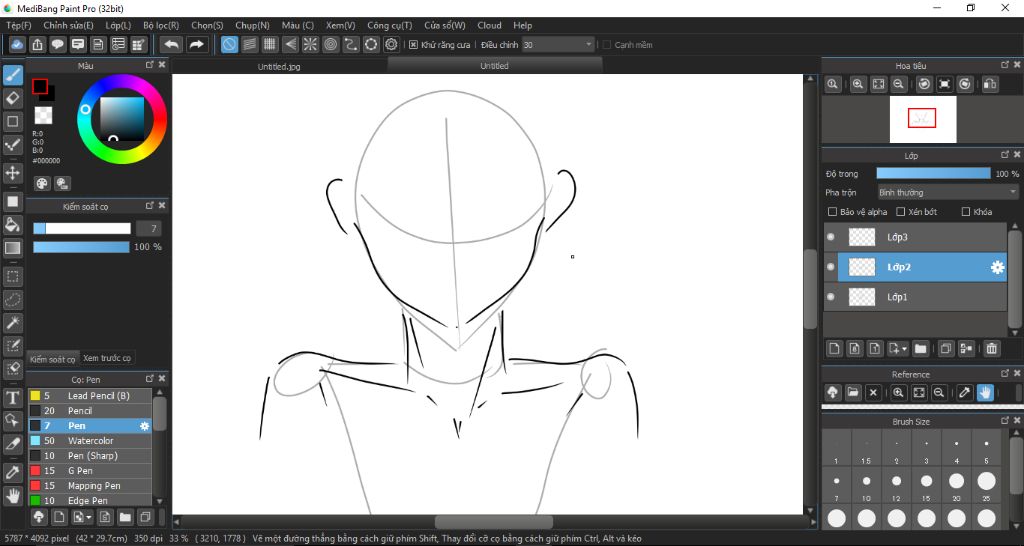Switch to Xem trước cọ tab
Viewport: 1024px width, 546px height.
tap(107, 359)
